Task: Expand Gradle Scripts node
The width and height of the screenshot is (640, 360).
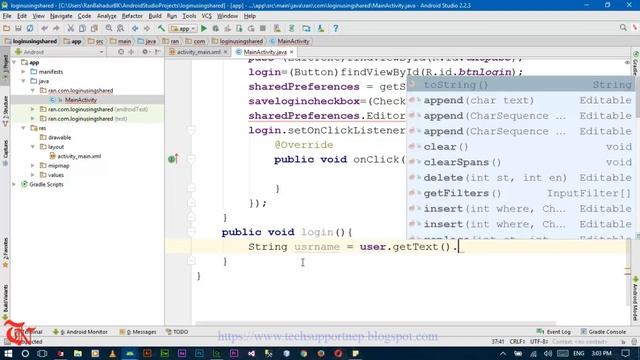Action: [x=15, y=184]
